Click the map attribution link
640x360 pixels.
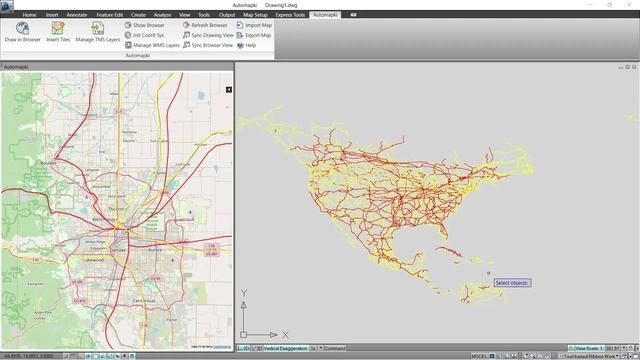pyautogui.click(x=222, y=347)
